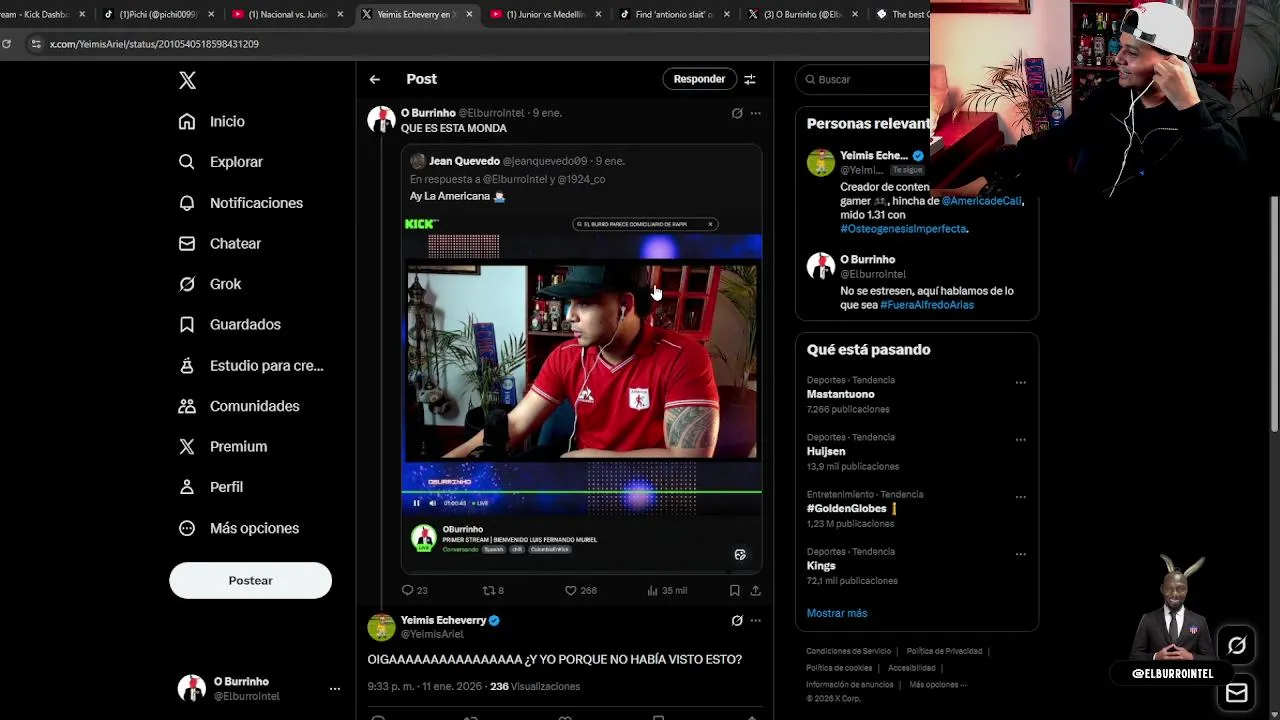Close the Yeimis Echeverry browser tab
This screenshot has width=1280, height=720.
click(469, 14)
